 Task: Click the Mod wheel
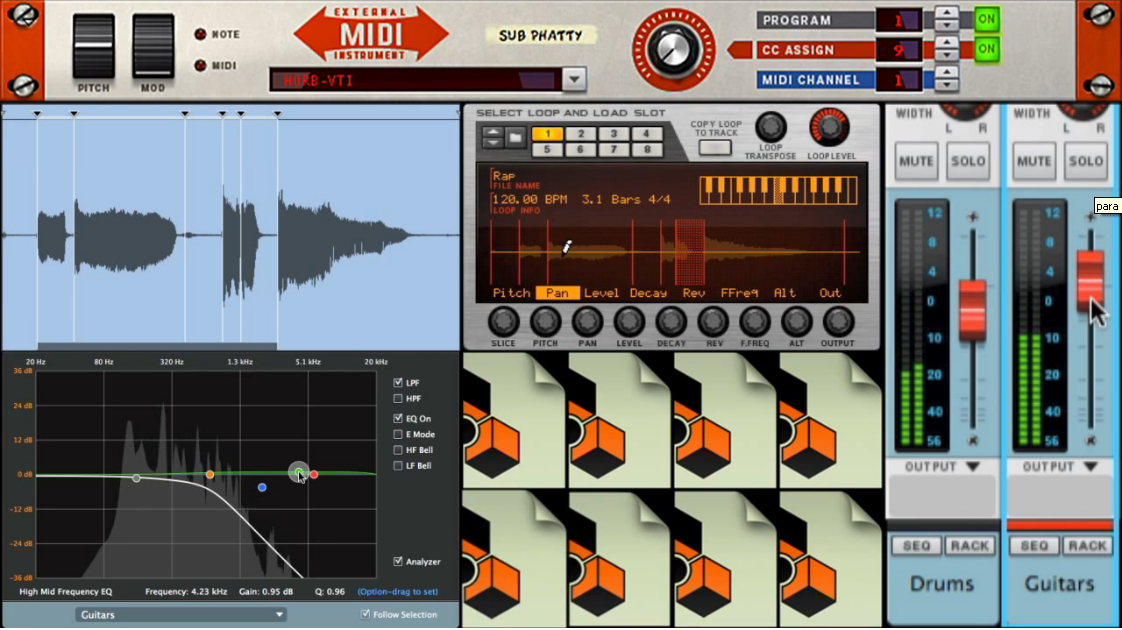pos(153,46)
